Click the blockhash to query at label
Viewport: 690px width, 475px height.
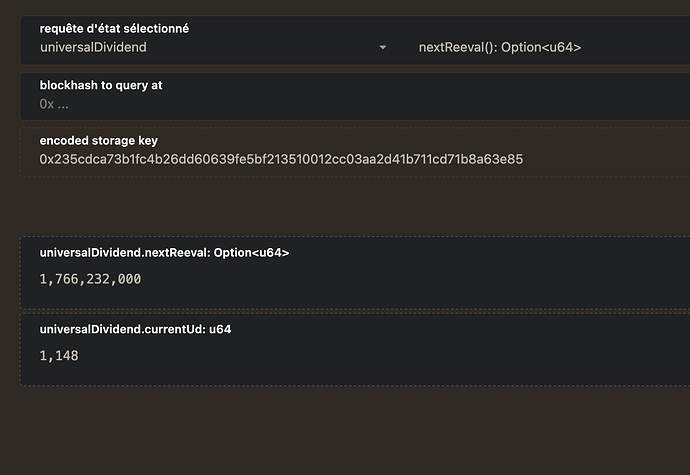click(x=101, y=86)
